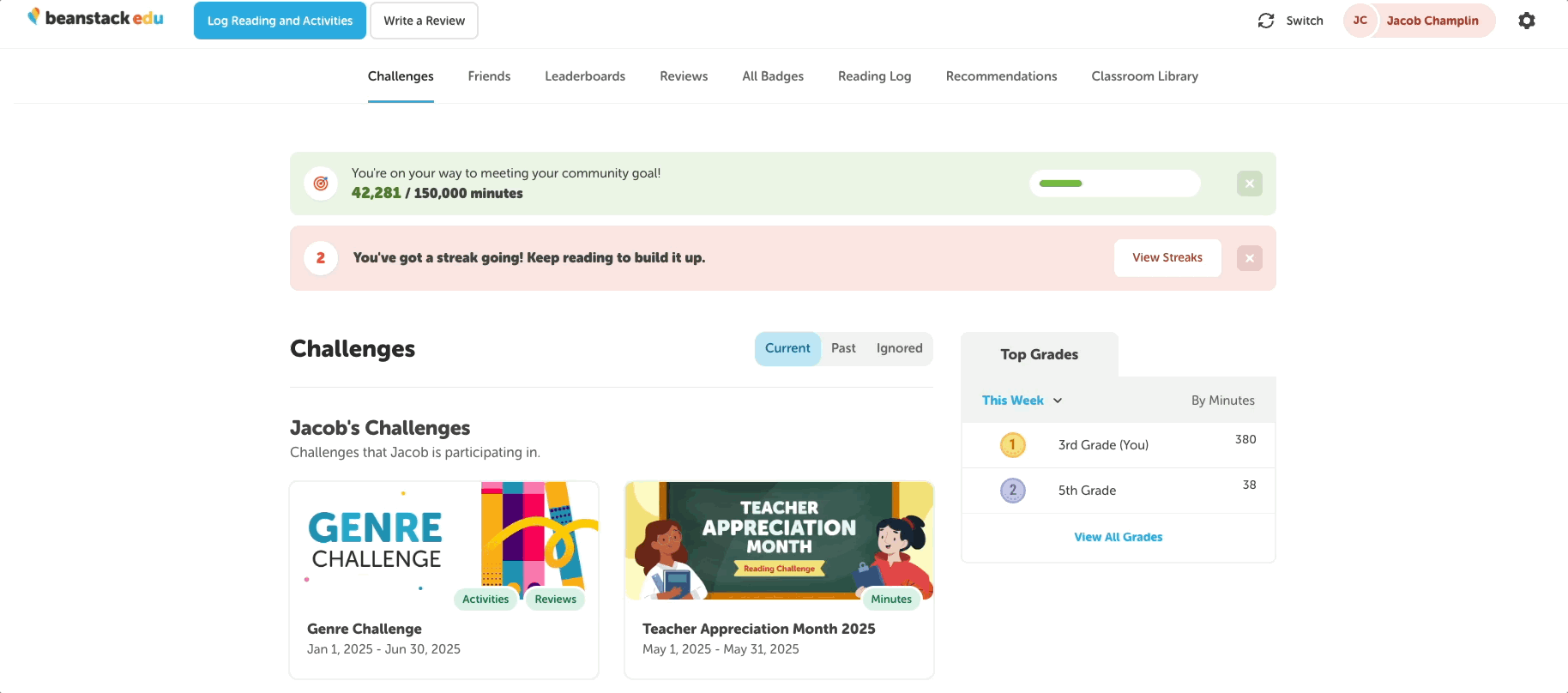
Task: Go to the Friends tab
Action: pyautogui.click(x=489, y=76)
